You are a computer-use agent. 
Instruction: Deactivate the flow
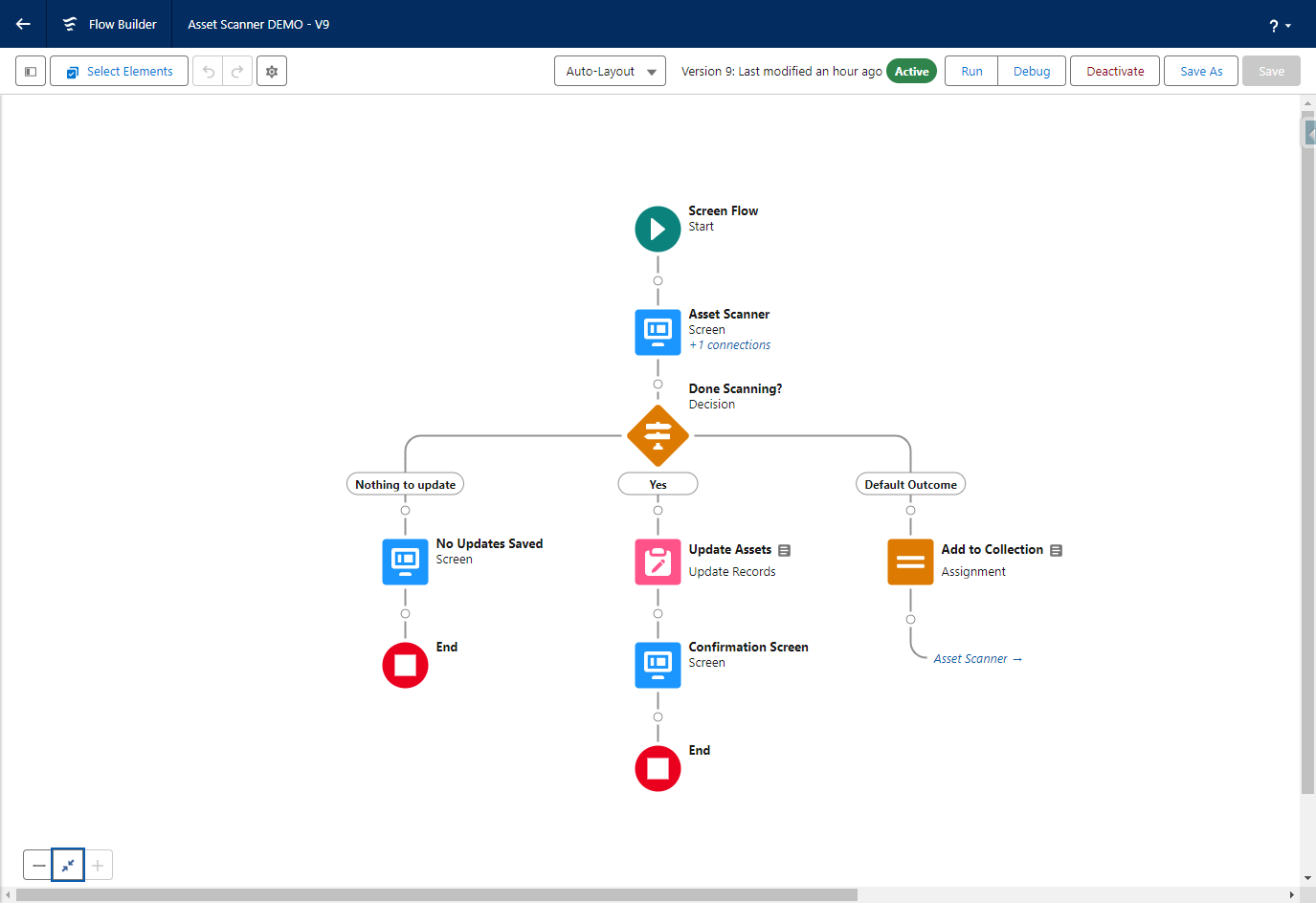(x=1114, y=72)
